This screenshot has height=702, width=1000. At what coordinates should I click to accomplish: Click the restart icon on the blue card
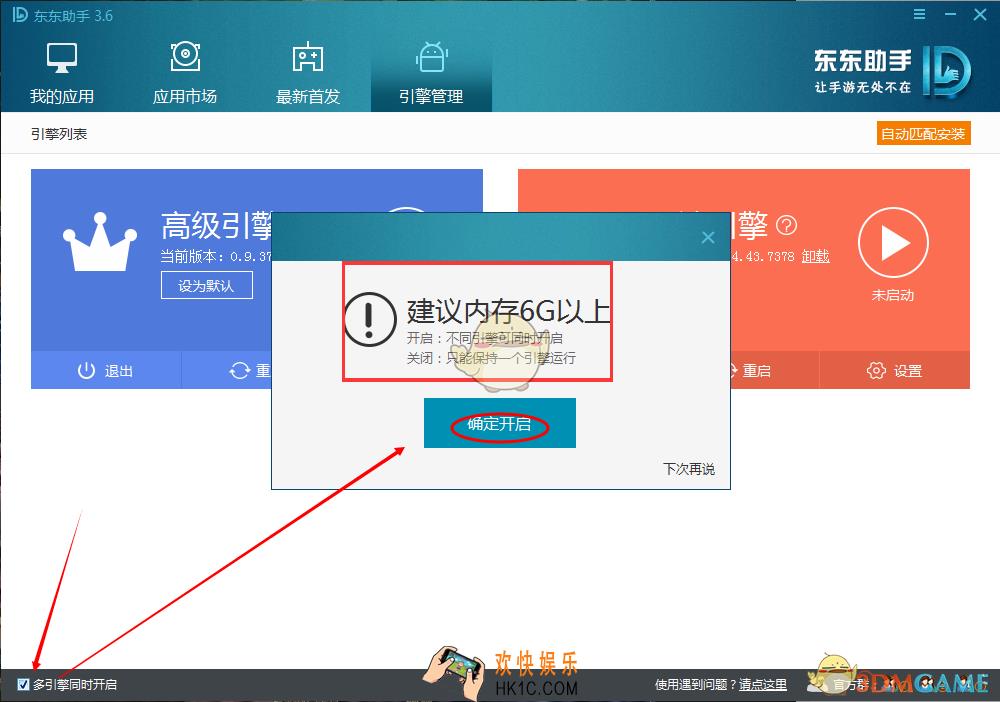[x=240, y=370]
